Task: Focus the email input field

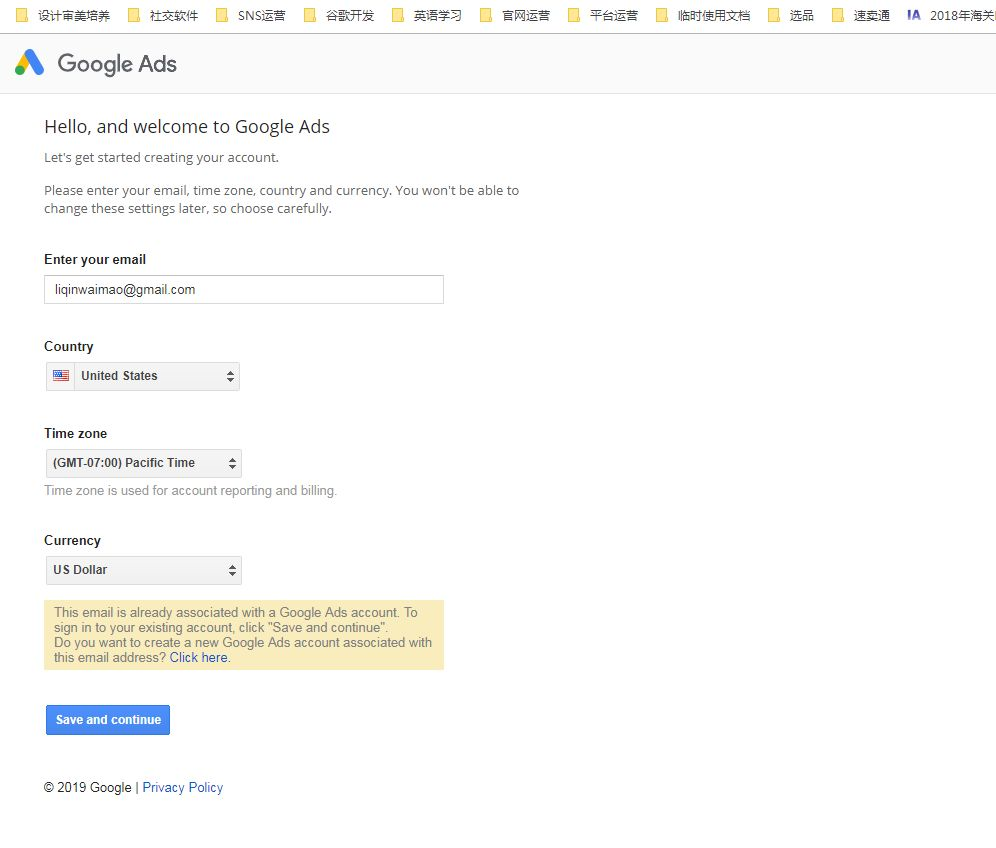Action: [244, 290]
